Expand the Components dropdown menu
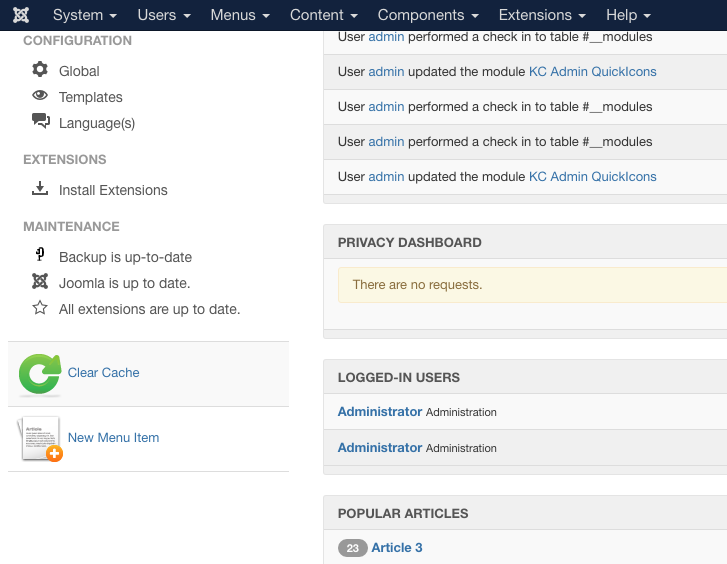 coord(428,15)
